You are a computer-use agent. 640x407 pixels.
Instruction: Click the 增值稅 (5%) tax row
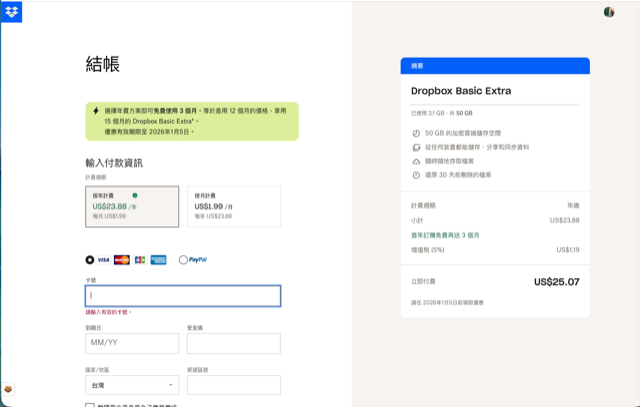tap(495, 249)
